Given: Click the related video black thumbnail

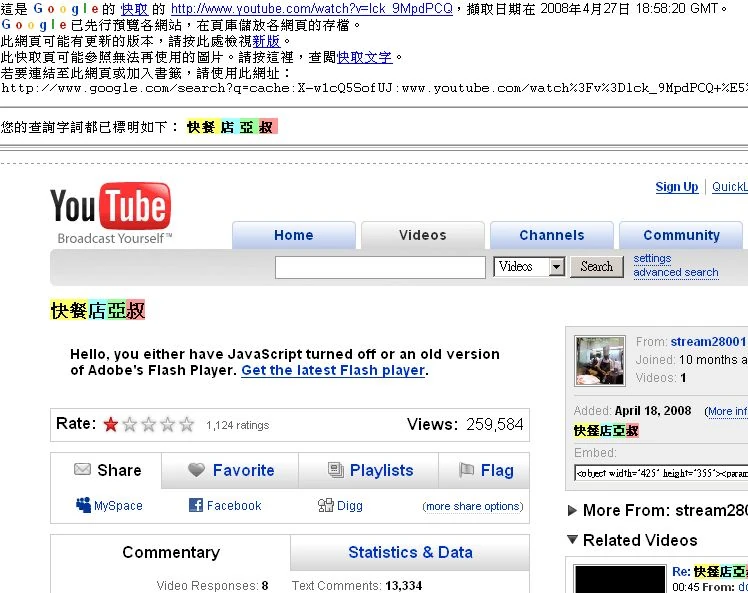Looking at the screenshot, I should click(x=620, y=579).
